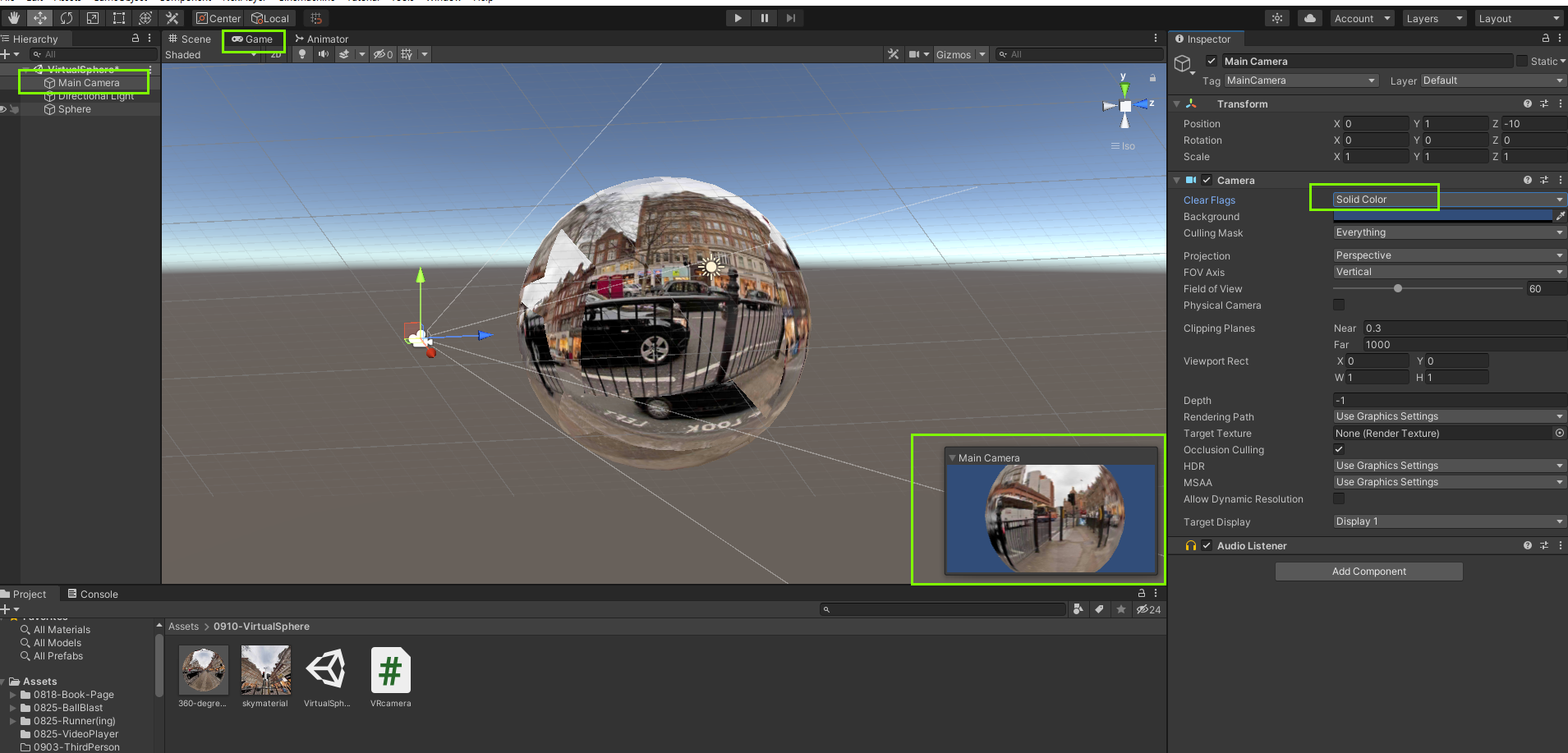Open Target Display dropdown
Image resolution: width=1568 pixels, height=753 pixels.
[x=1450, y=522]
